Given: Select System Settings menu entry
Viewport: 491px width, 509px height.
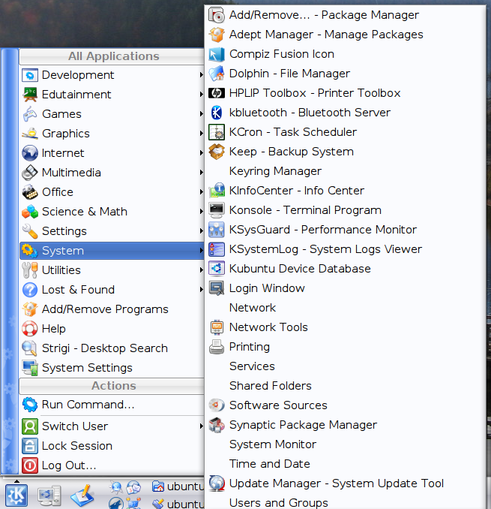Looking at the screenshot, I should click(x=112, y=368).
